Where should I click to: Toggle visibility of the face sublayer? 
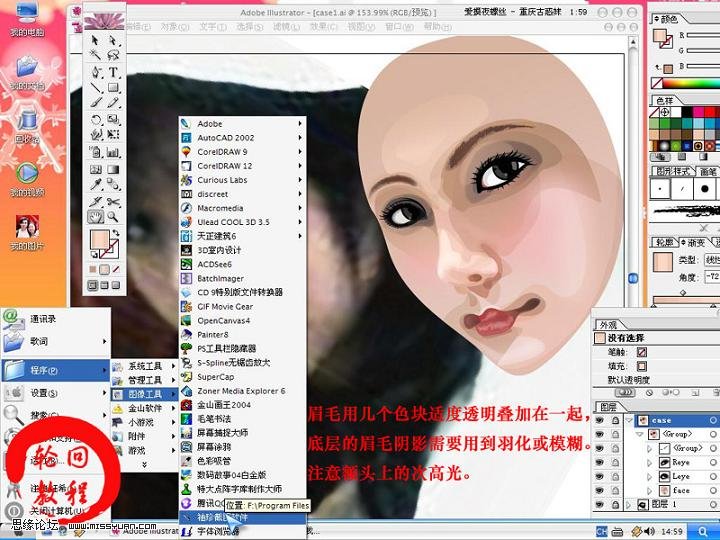click(x=599, y=490)
